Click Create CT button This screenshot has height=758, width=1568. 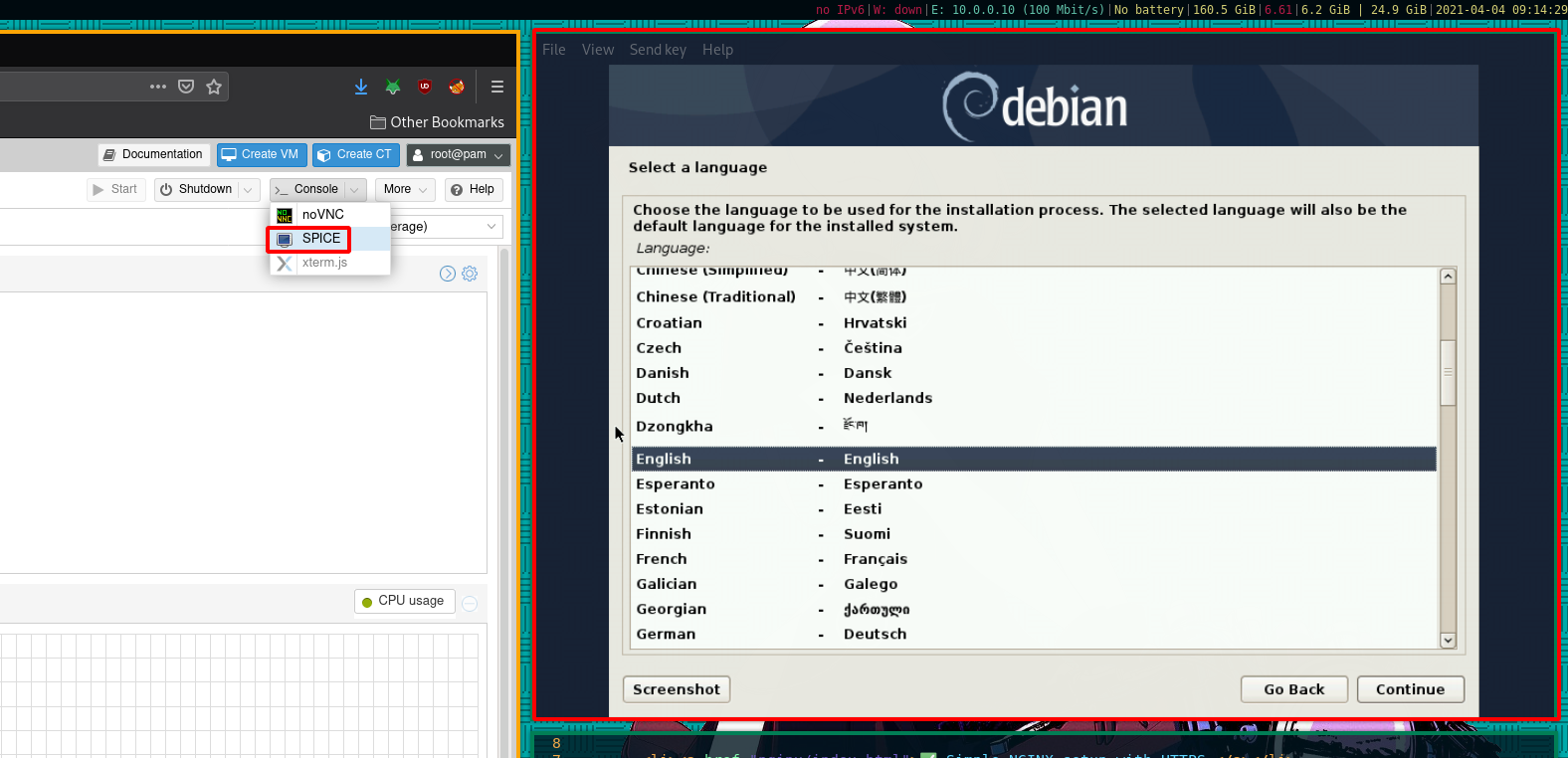click(356, 154)
